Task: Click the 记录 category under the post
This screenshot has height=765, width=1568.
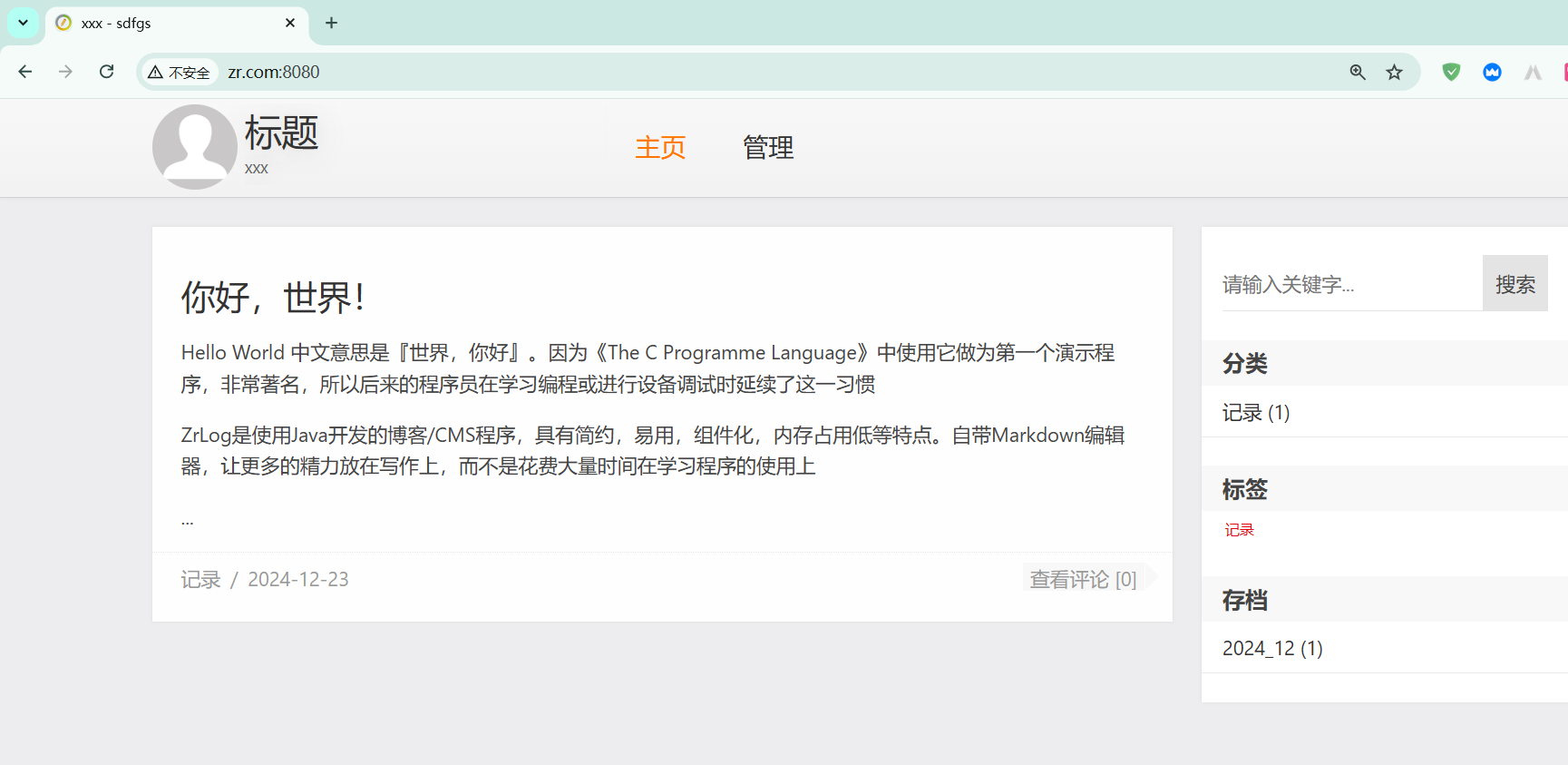Action: 200,580
